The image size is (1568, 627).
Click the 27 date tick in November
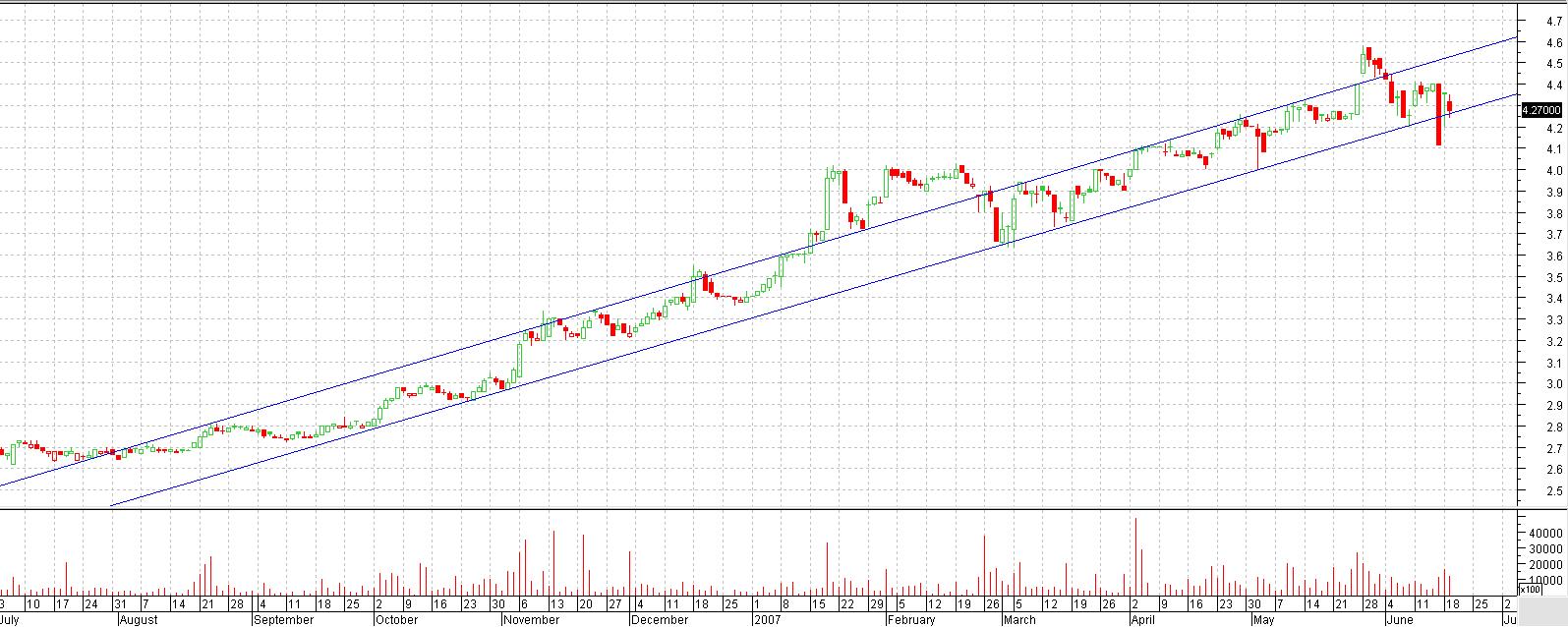(614, 604)
